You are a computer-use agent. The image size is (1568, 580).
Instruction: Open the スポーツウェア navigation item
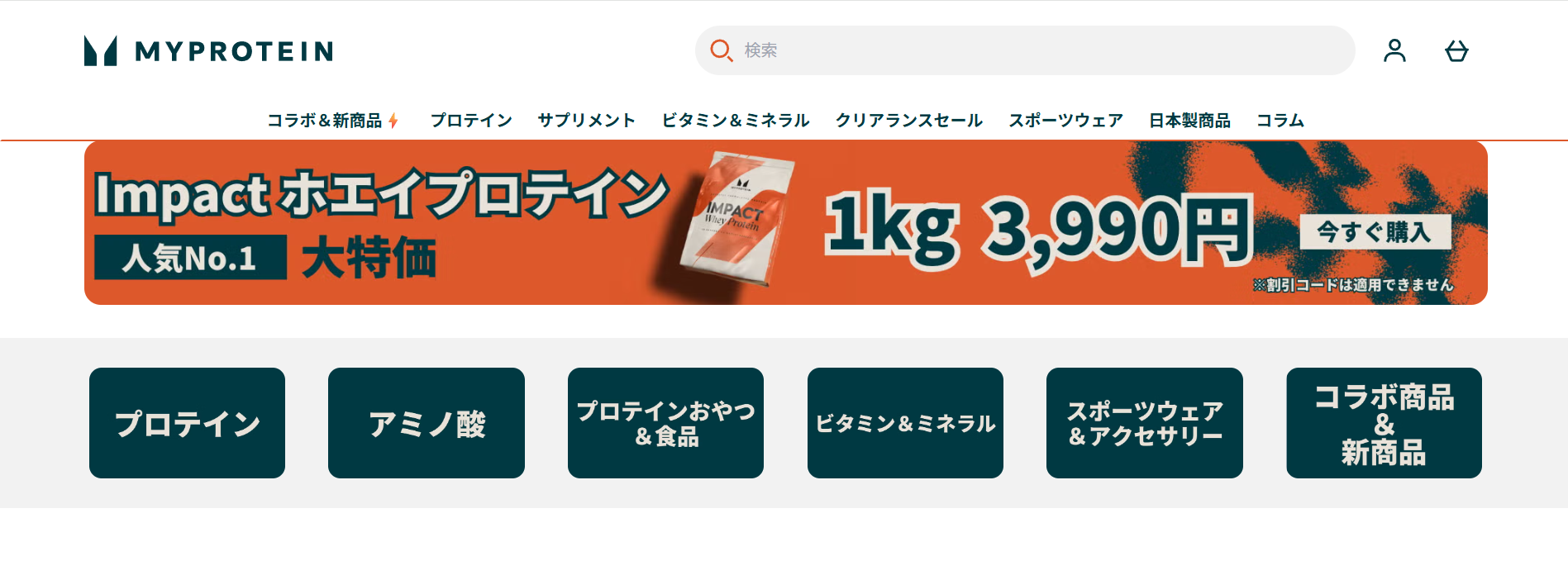(x=1066, y=121)
